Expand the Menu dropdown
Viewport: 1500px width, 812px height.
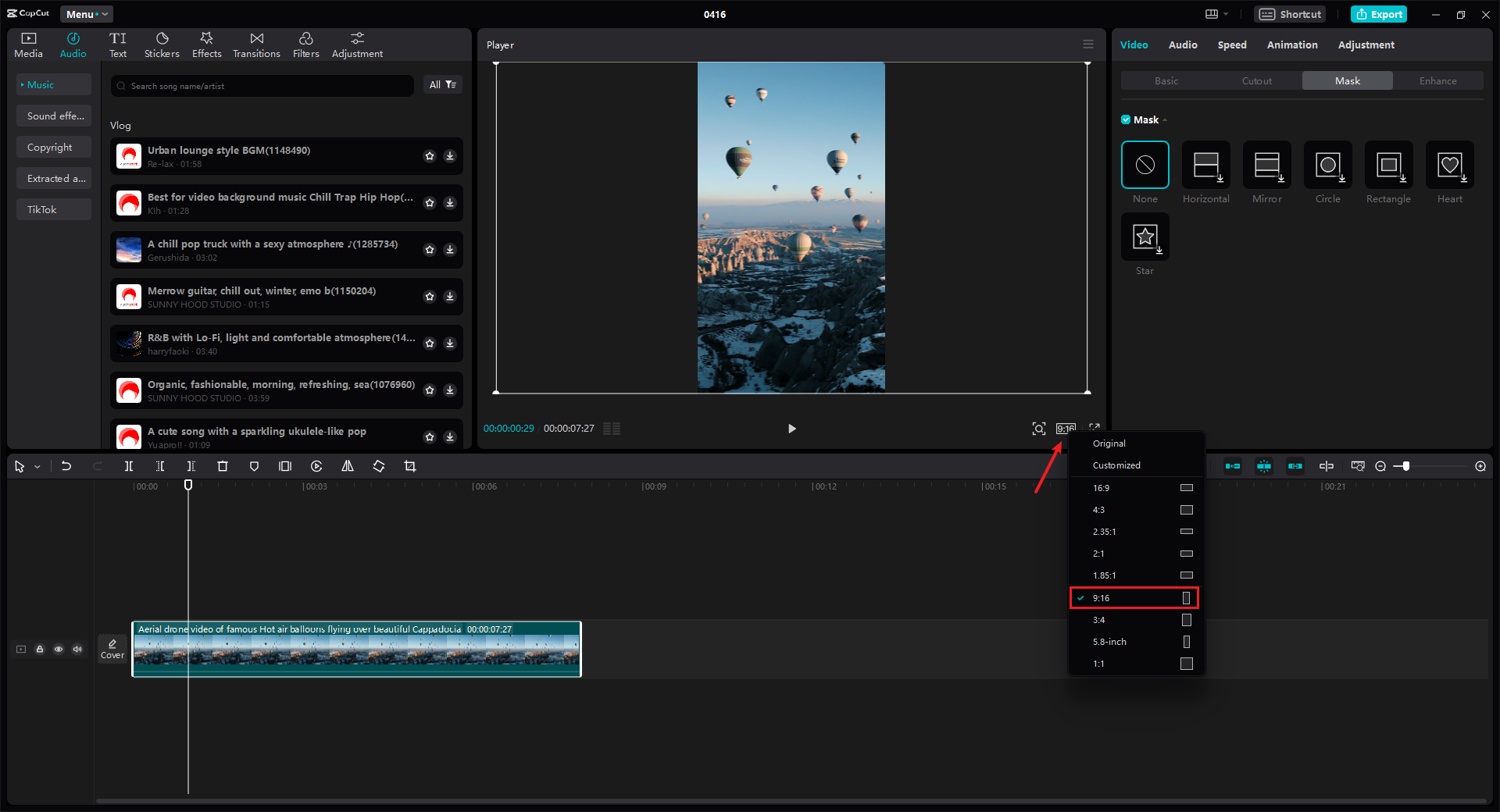[x=86, y=14]
